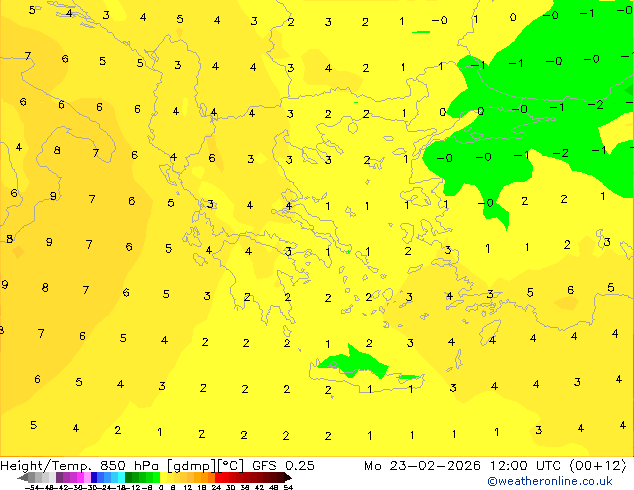Image resolution: width=634 pixels, height=490 pixels.
Task: Open the weatheronline.co.uk link
Action: click(x=550, y=481)
